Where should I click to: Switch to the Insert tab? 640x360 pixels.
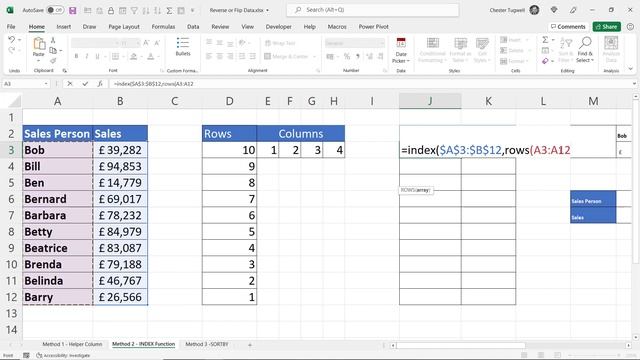coord(63,27)
